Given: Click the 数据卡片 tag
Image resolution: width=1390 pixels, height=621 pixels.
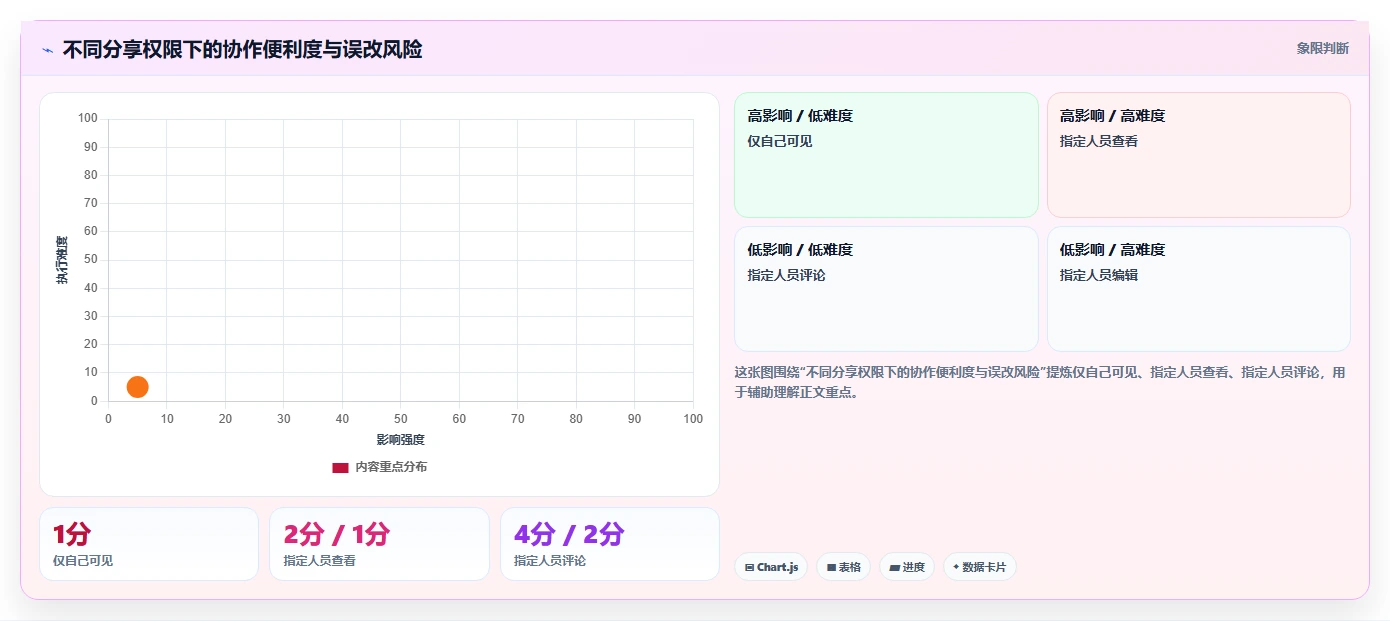Looking at the screenshot, I should tap(980, 567).
